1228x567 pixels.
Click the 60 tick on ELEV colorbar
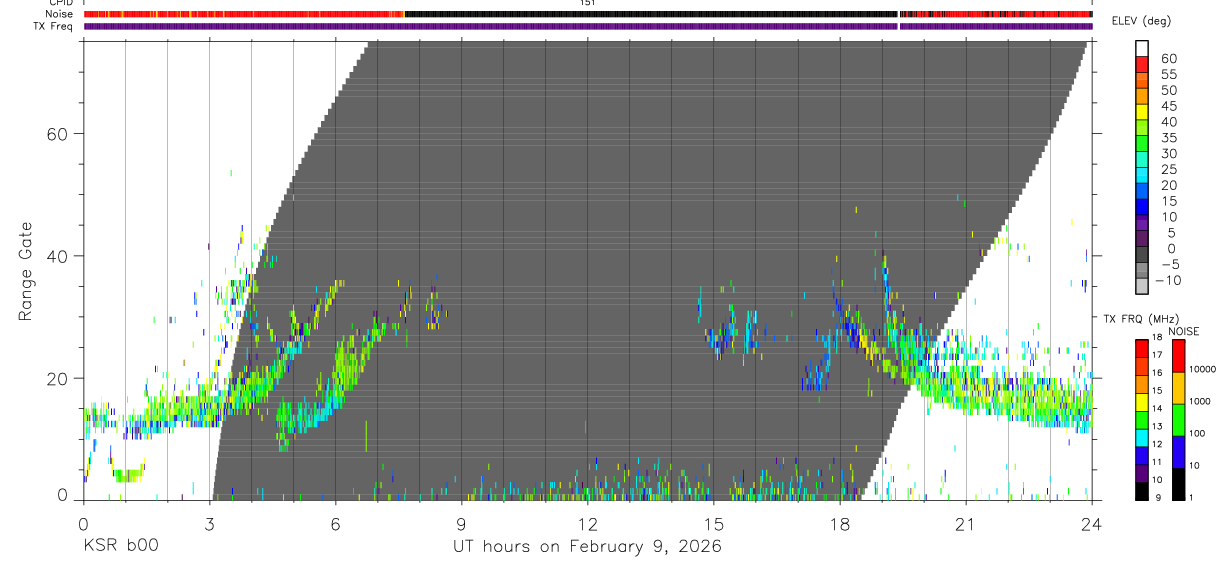pos(1168,58)
